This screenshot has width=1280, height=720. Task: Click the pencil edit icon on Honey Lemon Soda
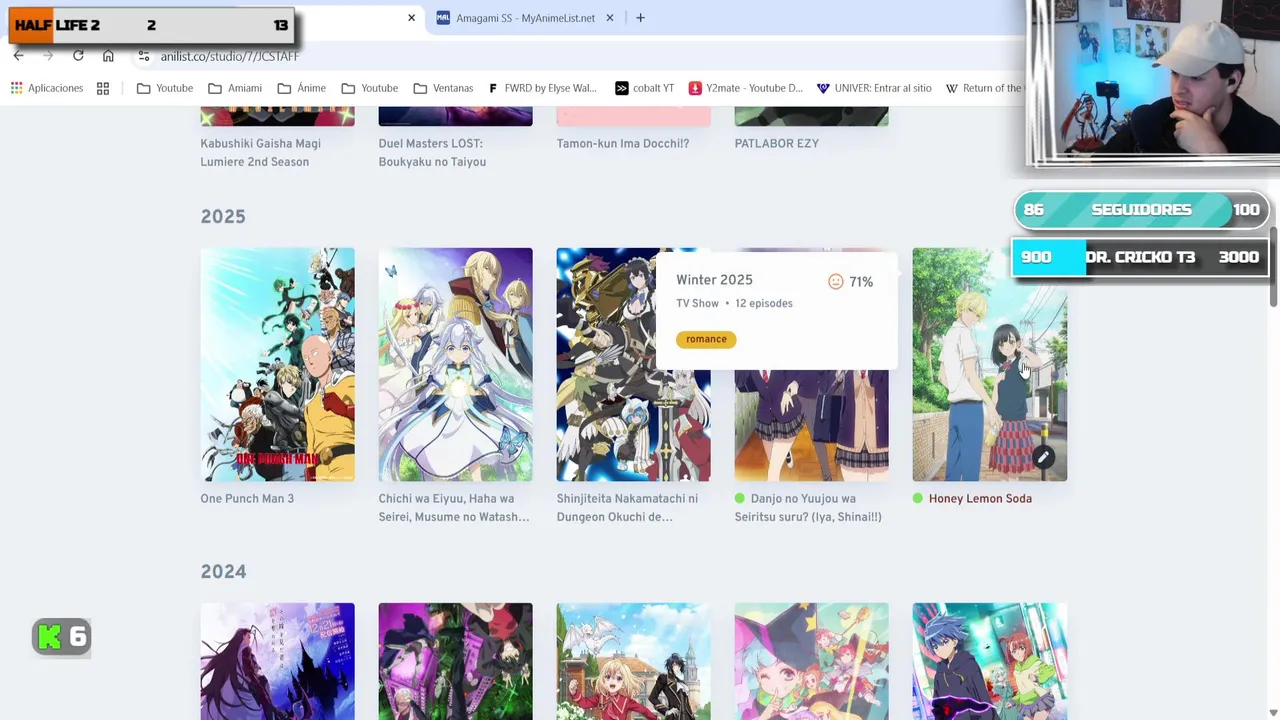(x=1043, y=457)
